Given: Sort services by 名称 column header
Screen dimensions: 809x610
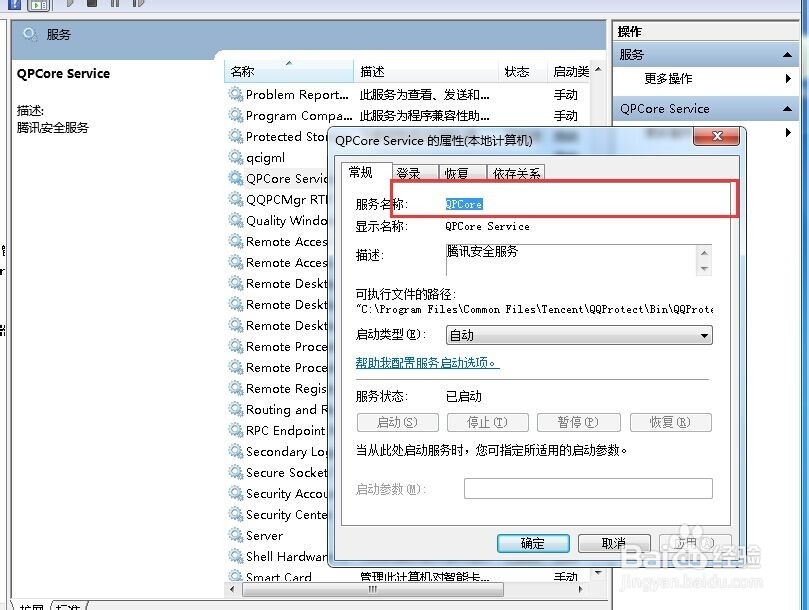Looking at the screenshot, I should (x=289, y=72).
